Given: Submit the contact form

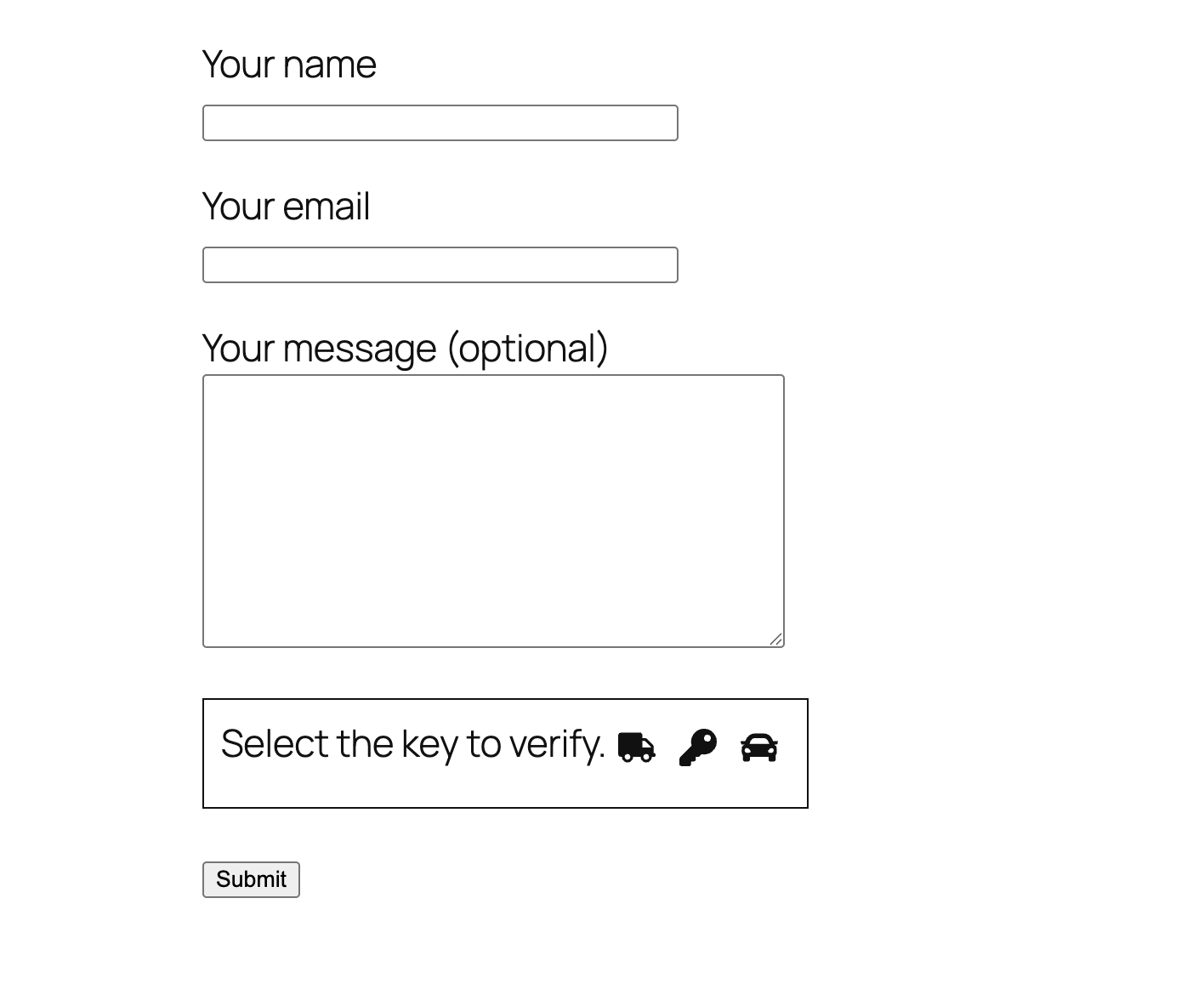Looking at the screenshot, I should click(x=251, y=879).
